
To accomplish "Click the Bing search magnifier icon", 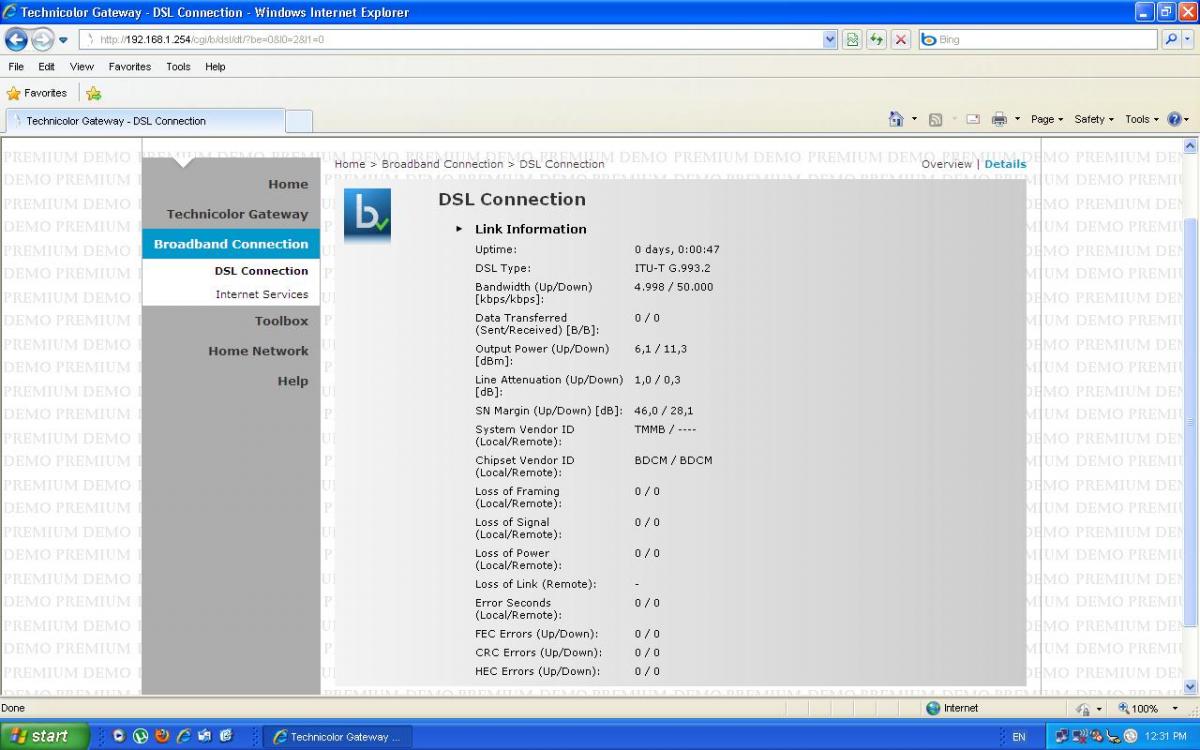I will click(x=1170, y=40).
